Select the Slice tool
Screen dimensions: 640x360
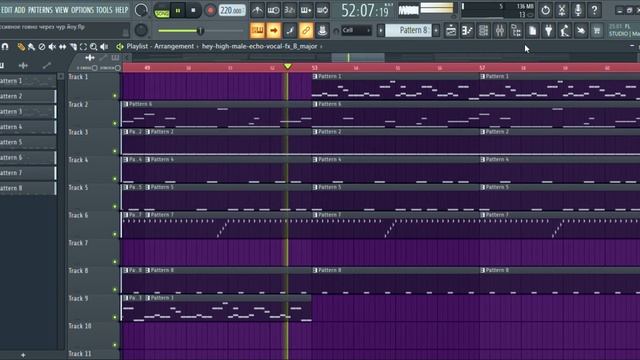73,47
